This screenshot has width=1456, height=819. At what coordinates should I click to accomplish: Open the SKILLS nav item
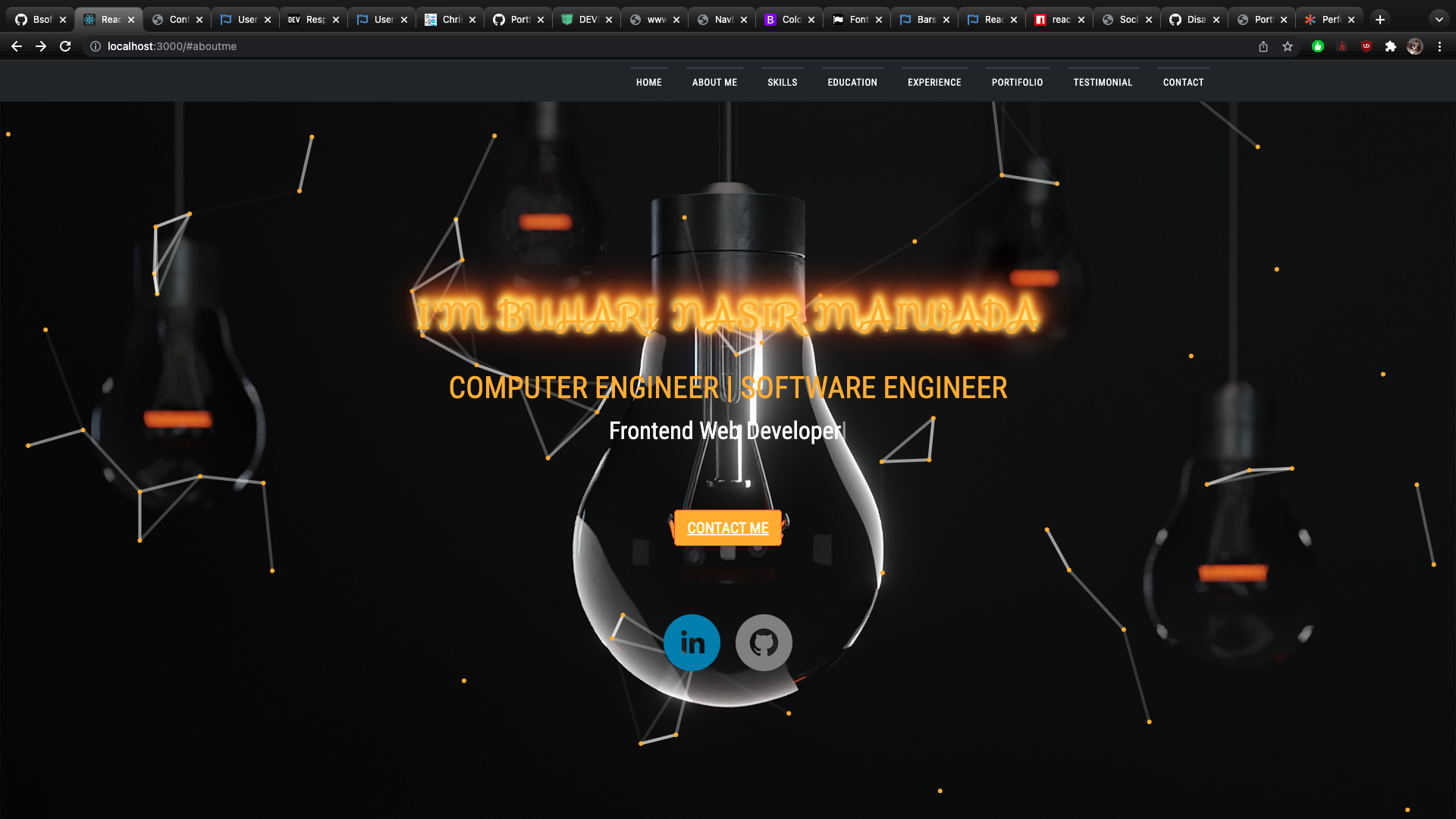click(782, 82)
